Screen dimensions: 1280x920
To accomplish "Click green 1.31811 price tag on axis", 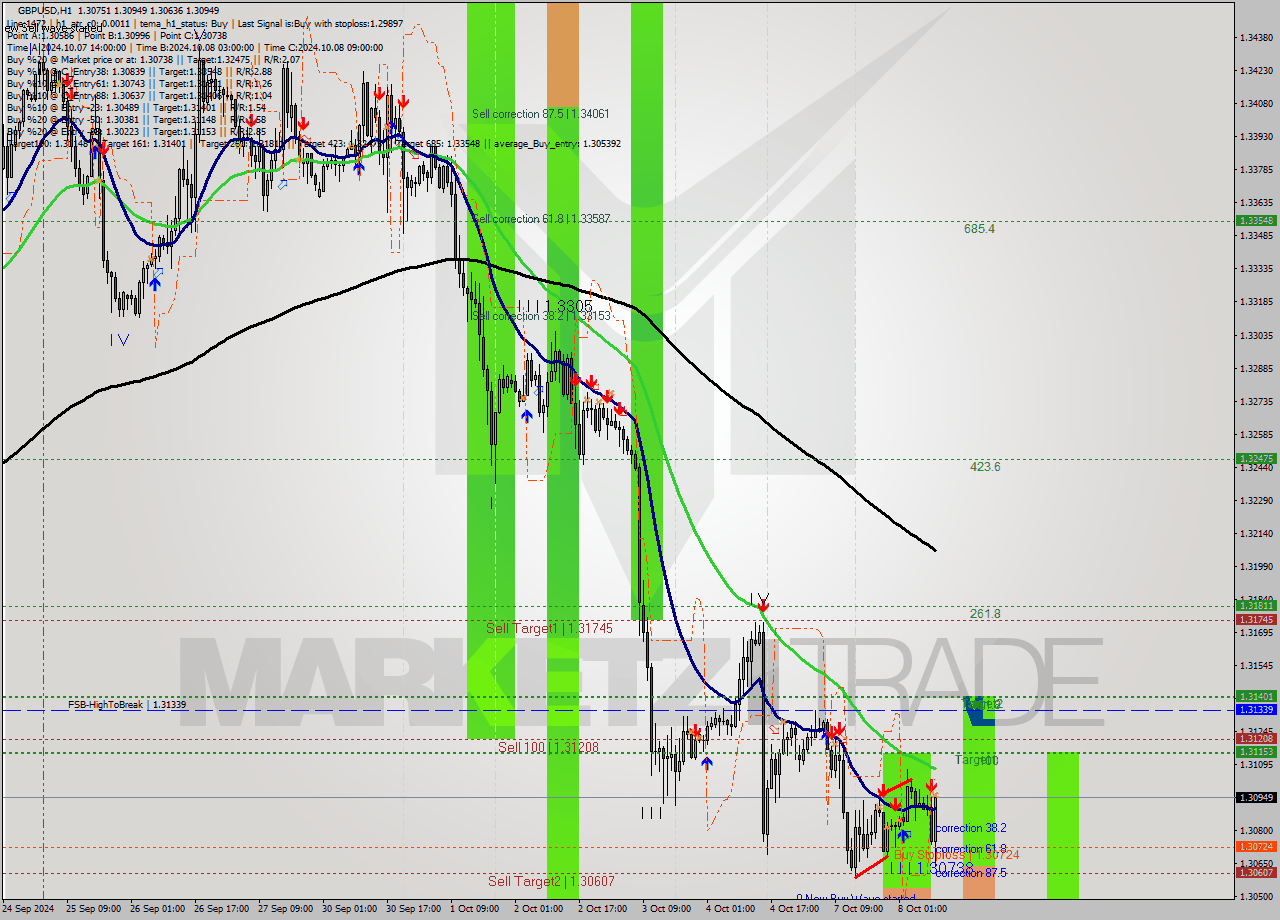I will 1256,606.
